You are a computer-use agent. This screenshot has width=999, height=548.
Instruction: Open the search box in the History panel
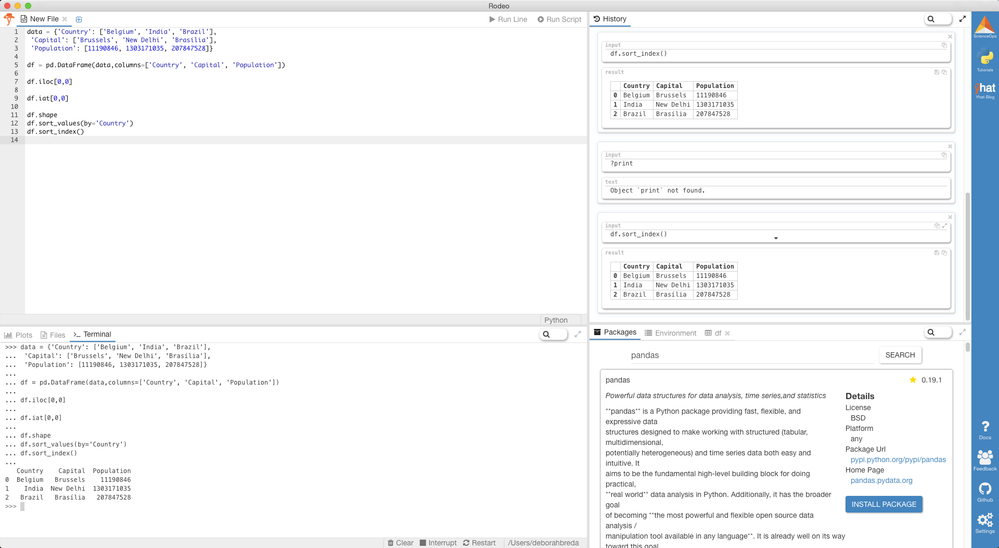pyautogui.click(x=938, y=19)
